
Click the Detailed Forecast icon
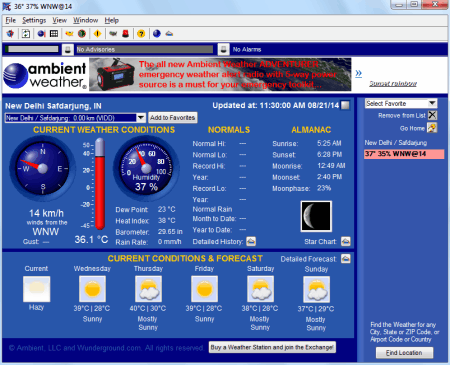(x=346, y=259)
